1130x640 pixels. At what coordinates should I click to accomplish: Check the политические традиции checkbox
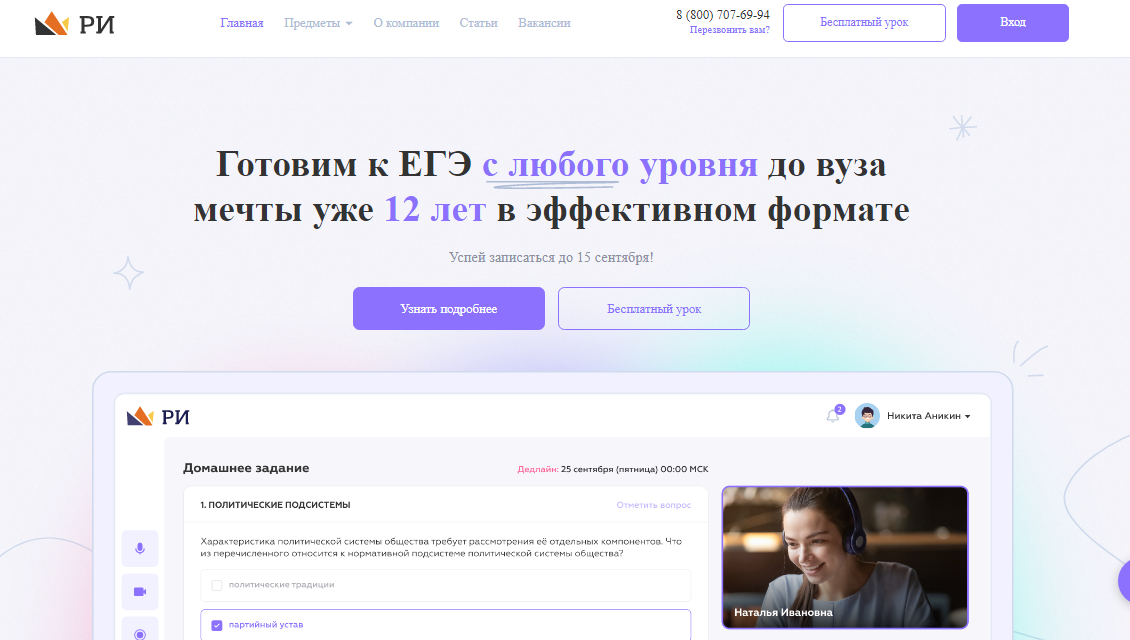216,585
